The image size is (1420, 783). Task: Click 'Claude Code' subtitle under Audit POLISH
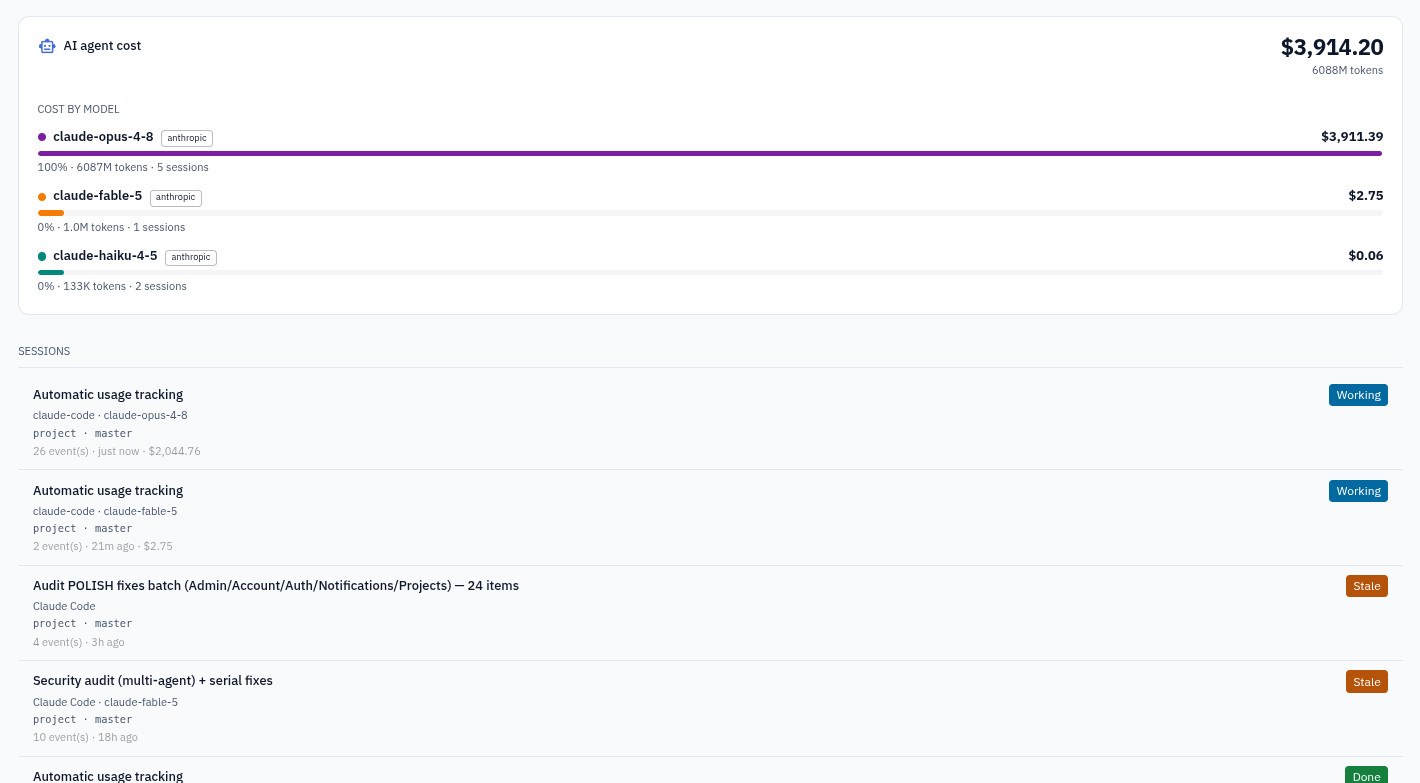tap(64, 607)
